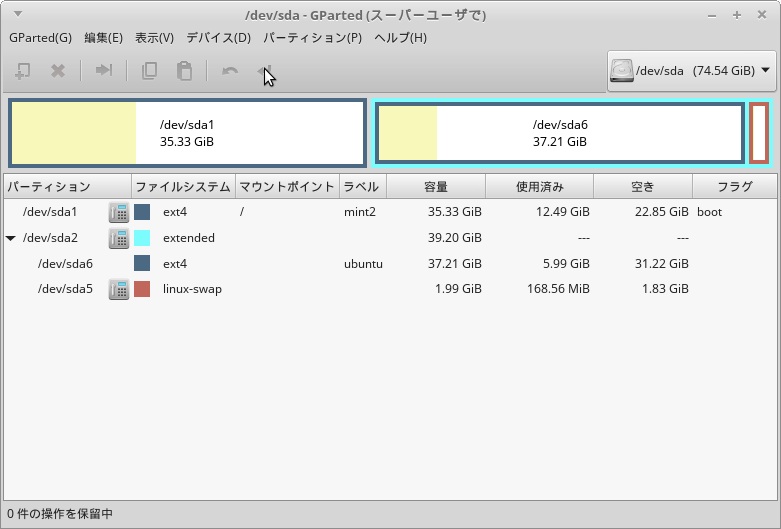781x529 pixels.
Task: Click the Apply all operations icon
Action: click(265, 71)
